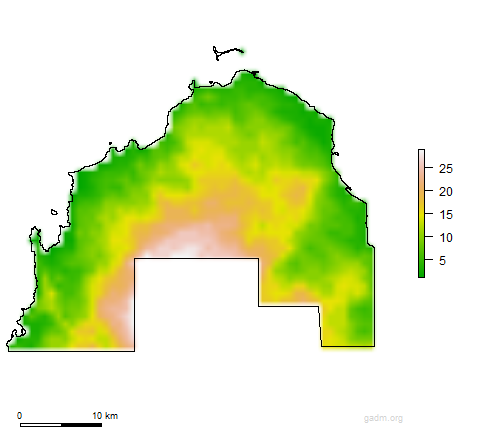Viewport: 480px width, 427px height.
Task: Click the long island off the north coast
Action: 228,53
